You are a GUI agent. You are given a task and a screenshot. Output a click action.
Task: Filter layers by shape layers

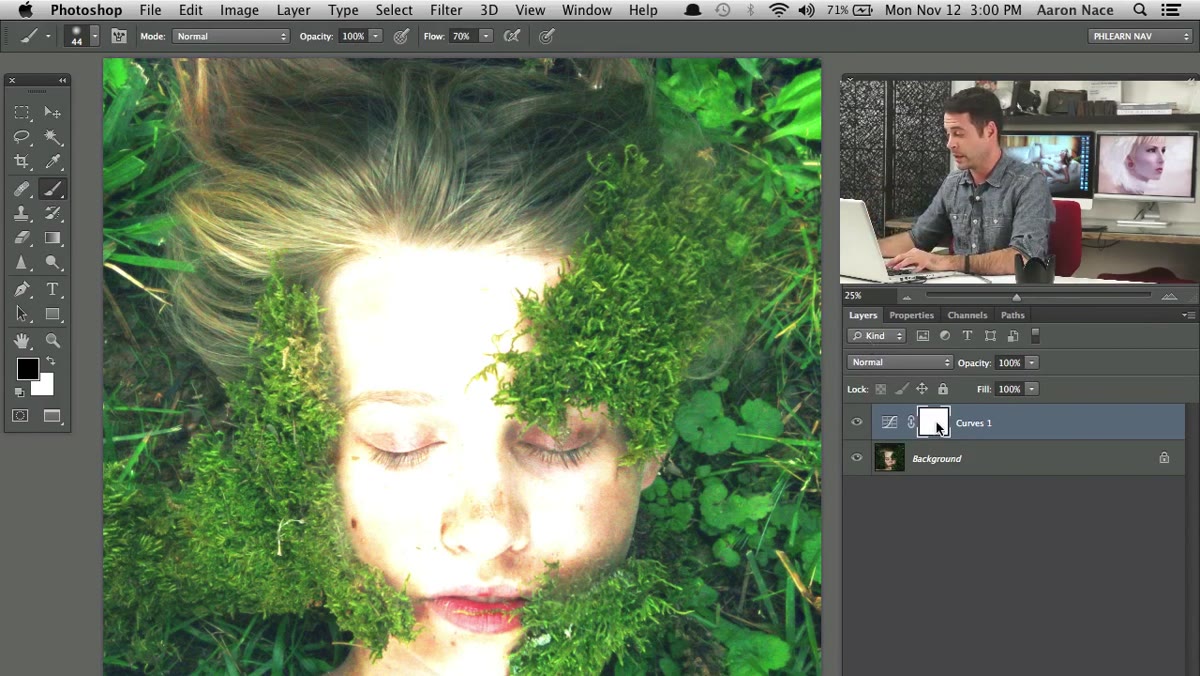click(x=990, y=336)
